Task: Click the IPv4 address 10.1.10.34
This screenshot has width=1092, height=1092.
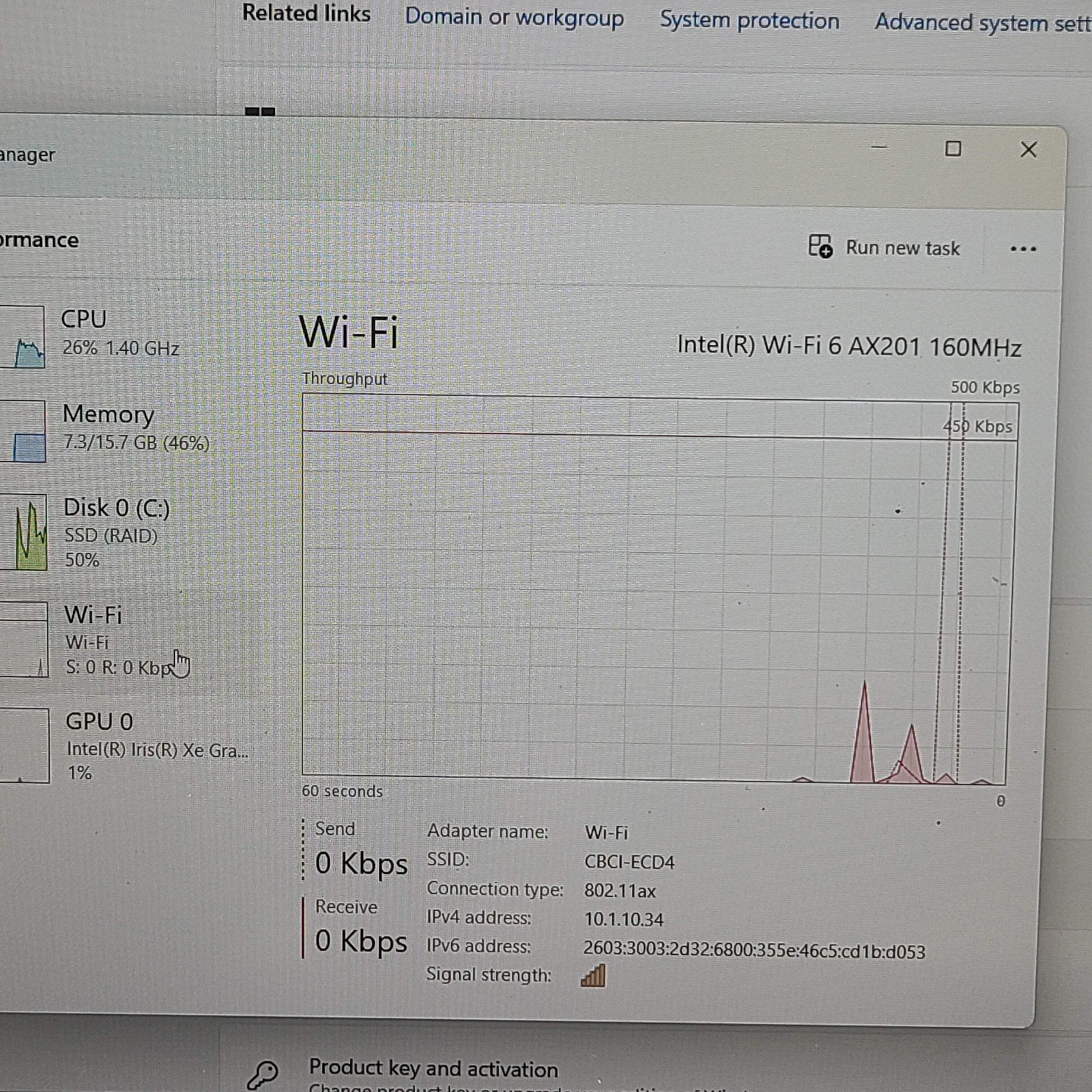Action: pyautogui.click(x=624, y=919)
